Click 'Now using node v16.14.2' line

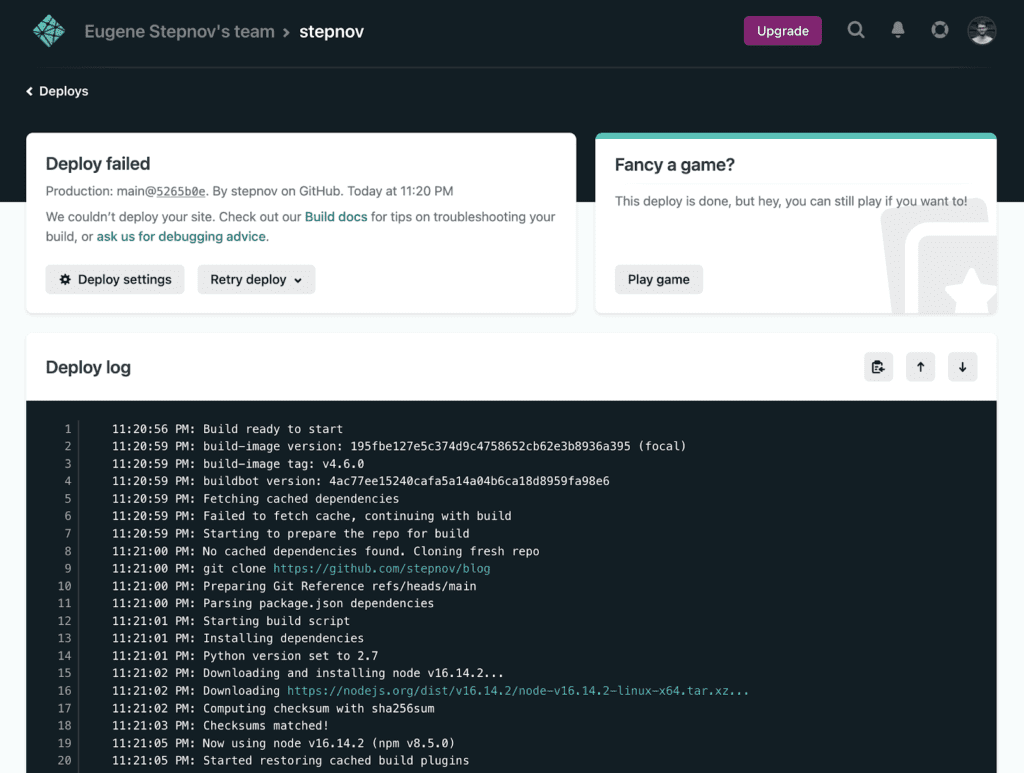[283, 743]
